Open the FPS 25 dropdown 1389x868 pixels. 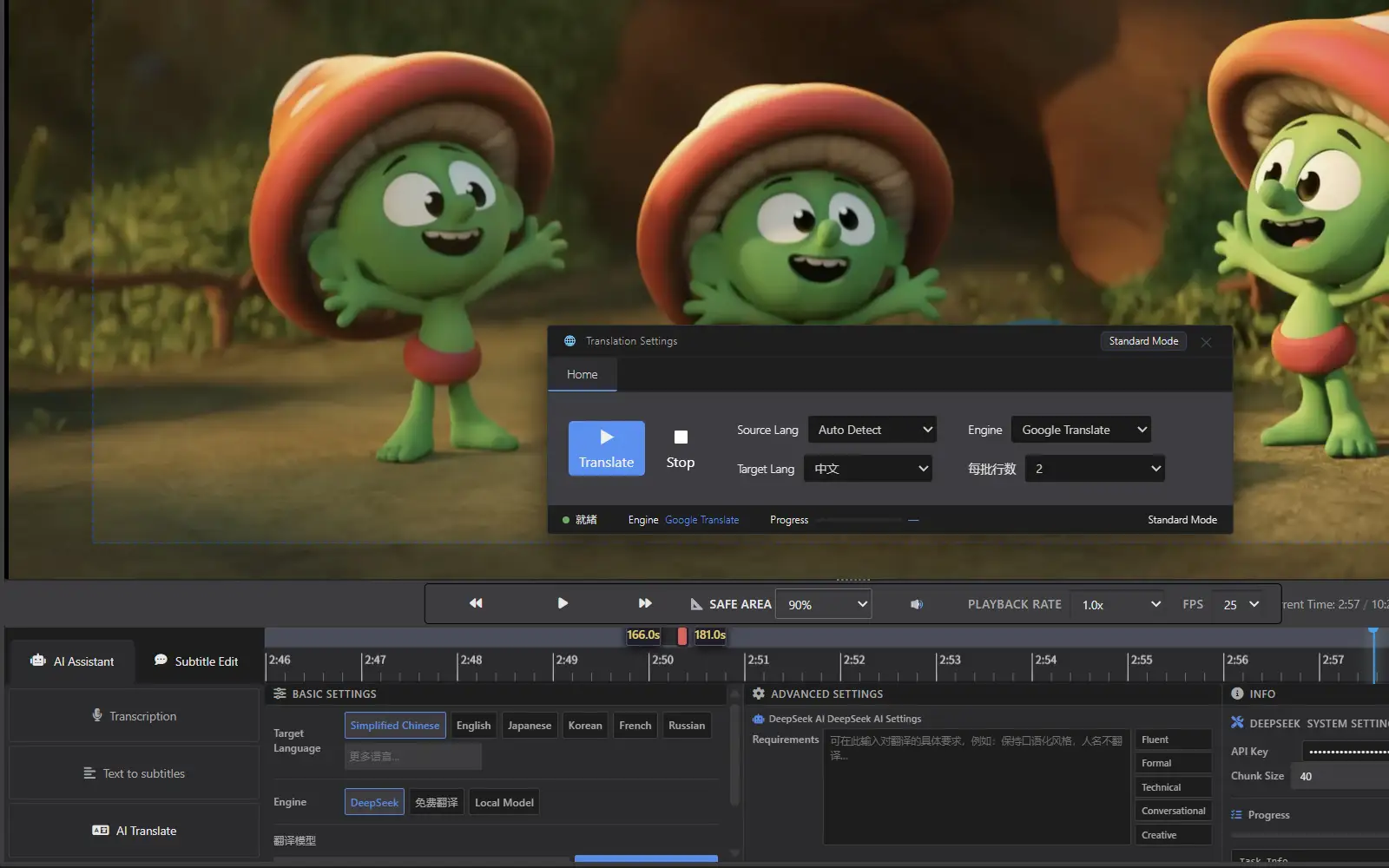coord(1240,604)
